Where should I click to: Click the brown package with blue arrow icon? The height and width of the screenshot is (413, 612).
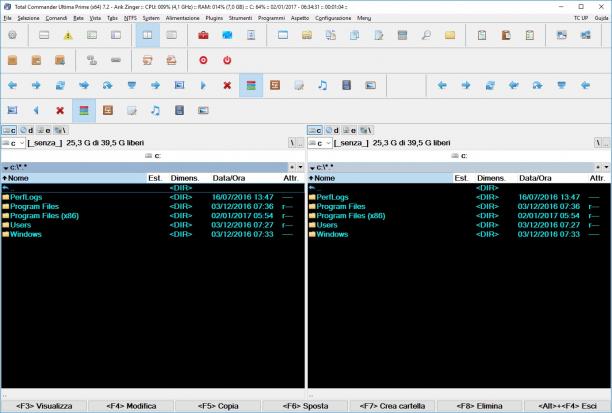[x=60, y=60]
